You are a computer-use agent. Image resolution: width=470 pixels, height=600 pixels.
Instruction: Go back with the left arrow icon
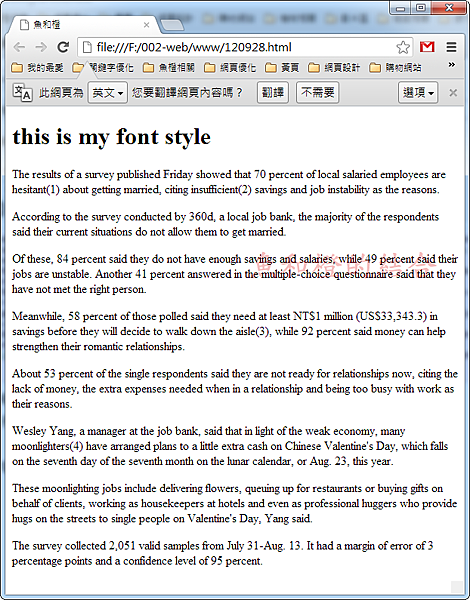[19, 47]
